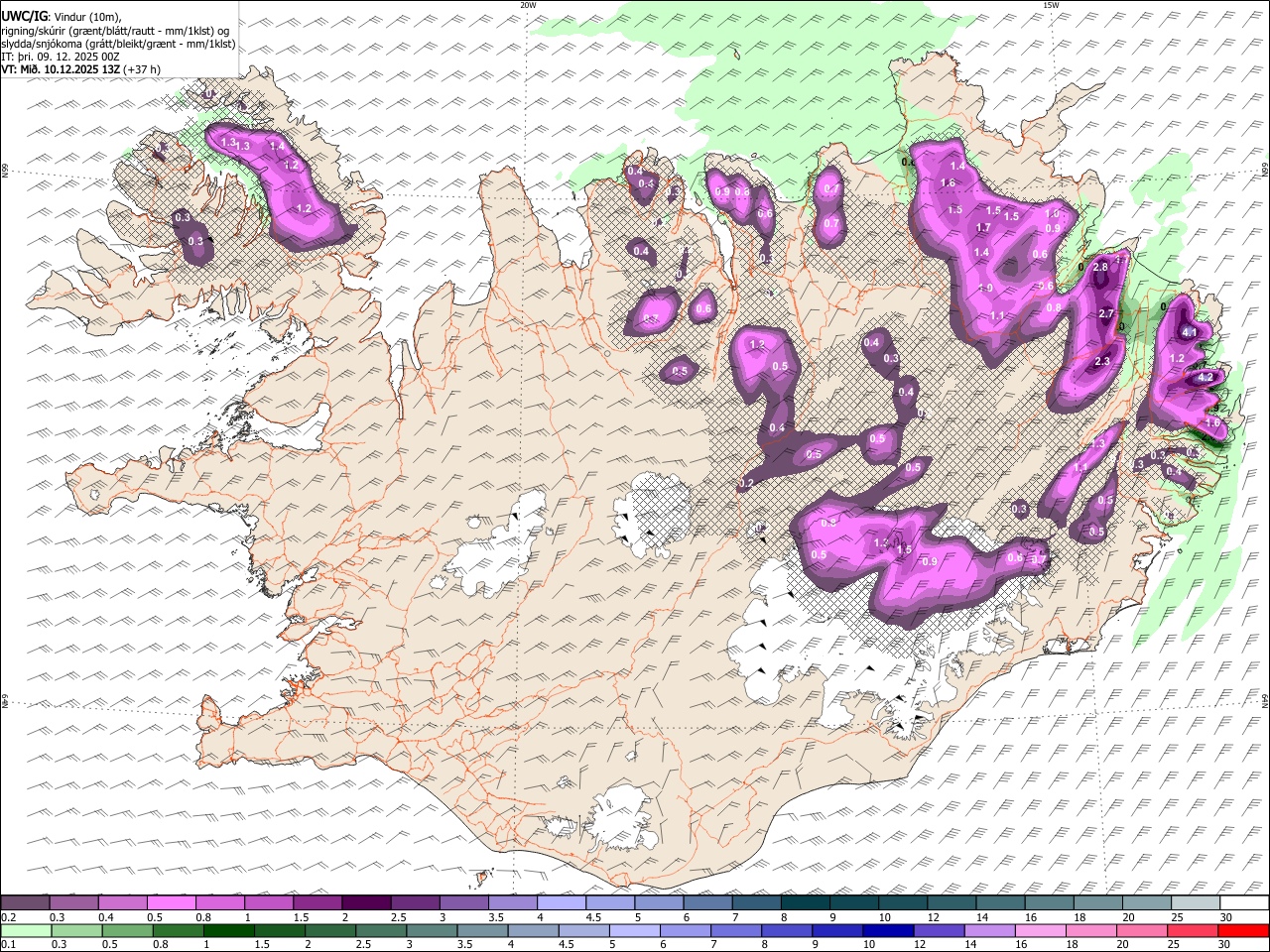Click the initial time line 'IT: þri. 09. 12. 2025 00Z'

pyautogui.click(x=61, y=57)
